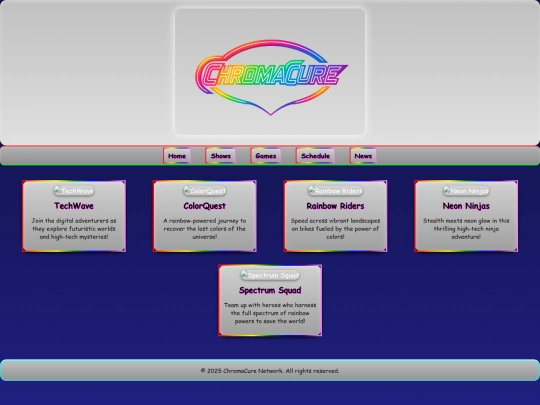540x405 pixels.
Task: Open the News nav link
Action: click(363, 156)
